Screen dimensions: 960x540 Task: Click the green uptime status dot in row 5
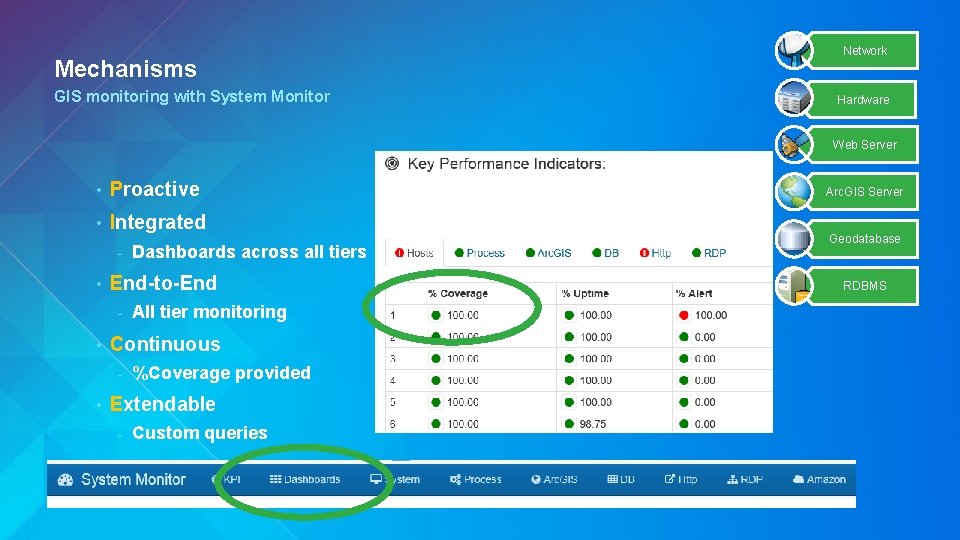pos(569,402)
